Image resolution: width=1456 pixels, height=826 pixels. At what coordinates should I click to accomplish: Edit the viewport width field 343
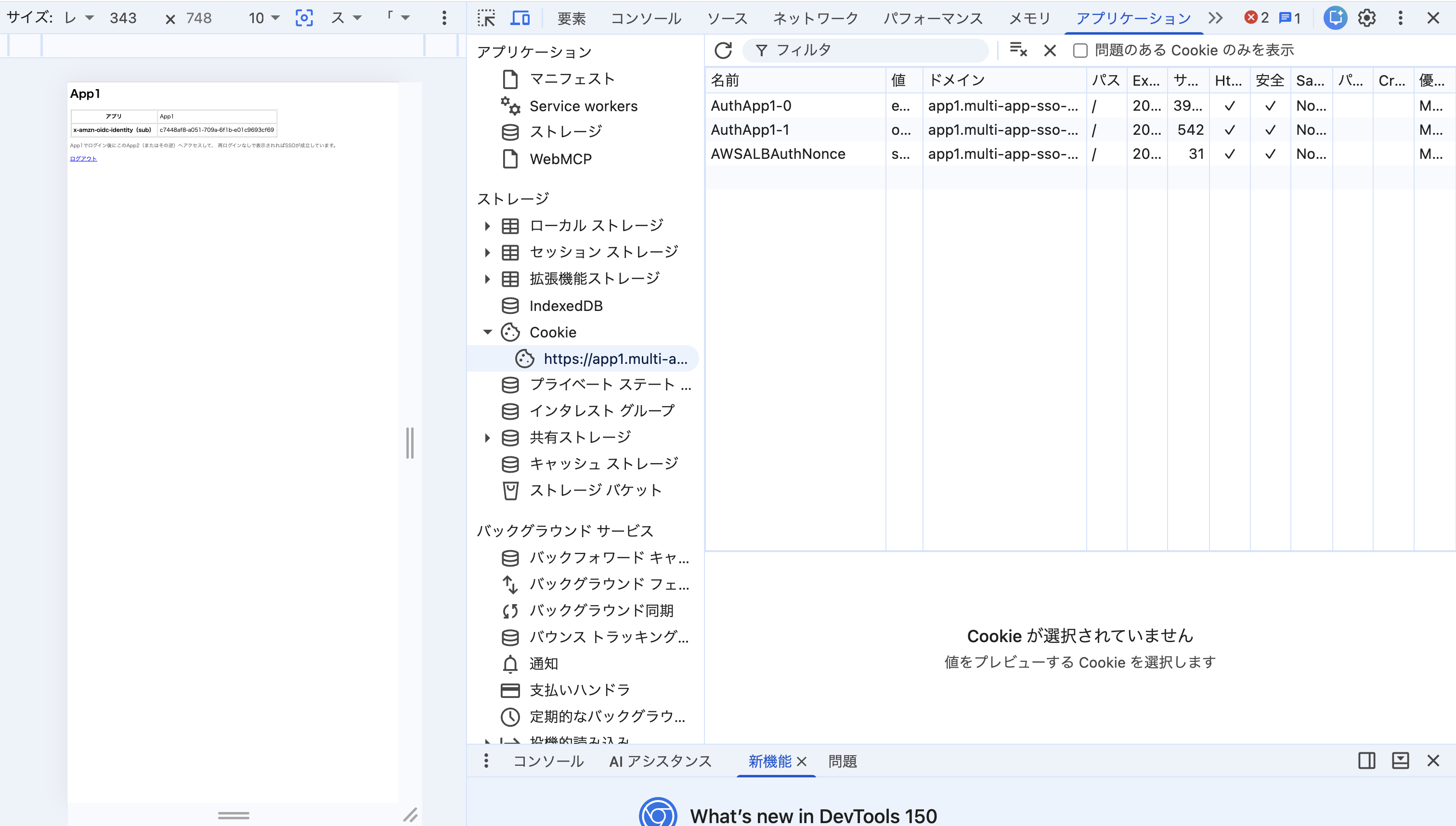pyautogui.click(x=123, y=18)
